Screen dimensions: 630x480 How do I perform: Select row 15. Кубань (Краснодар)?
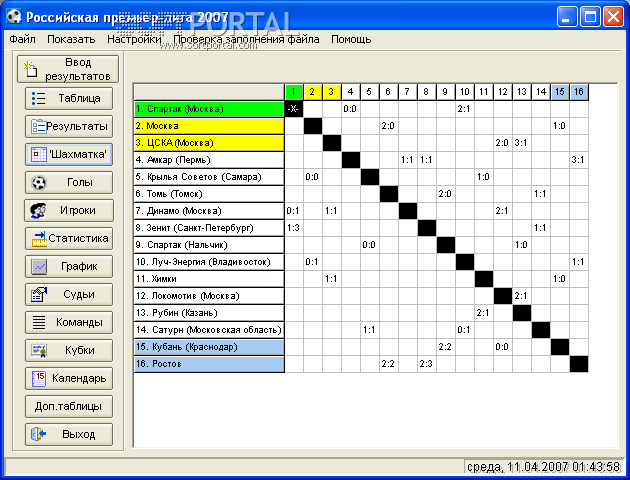click(x=209, y=347)
